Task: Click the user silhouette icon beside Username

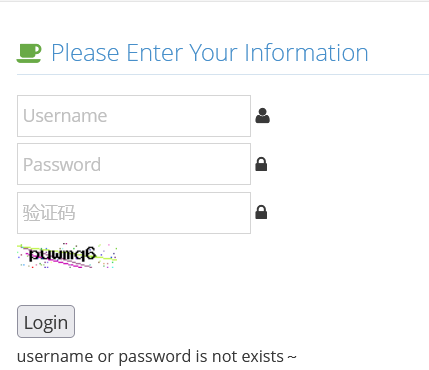Action: 263,116
